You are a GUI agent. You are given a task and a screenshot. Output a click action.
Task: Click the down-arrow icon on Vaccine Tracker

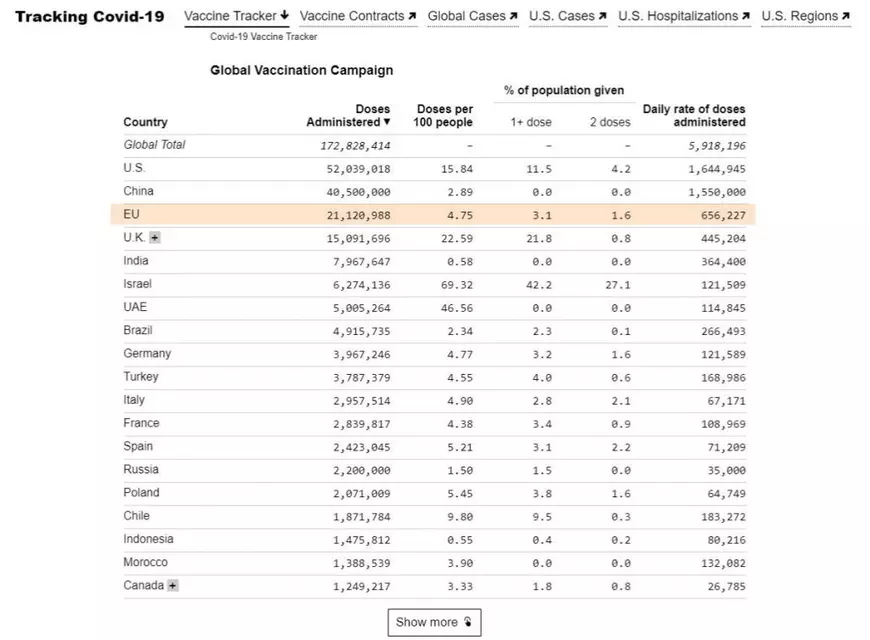(x=285, y=15)
